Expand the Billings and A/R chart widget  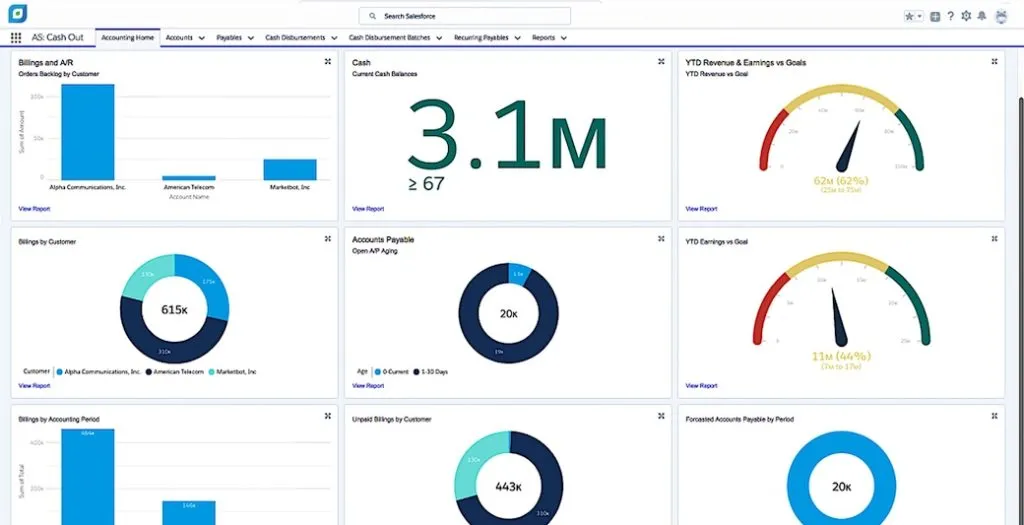point(328,61)
